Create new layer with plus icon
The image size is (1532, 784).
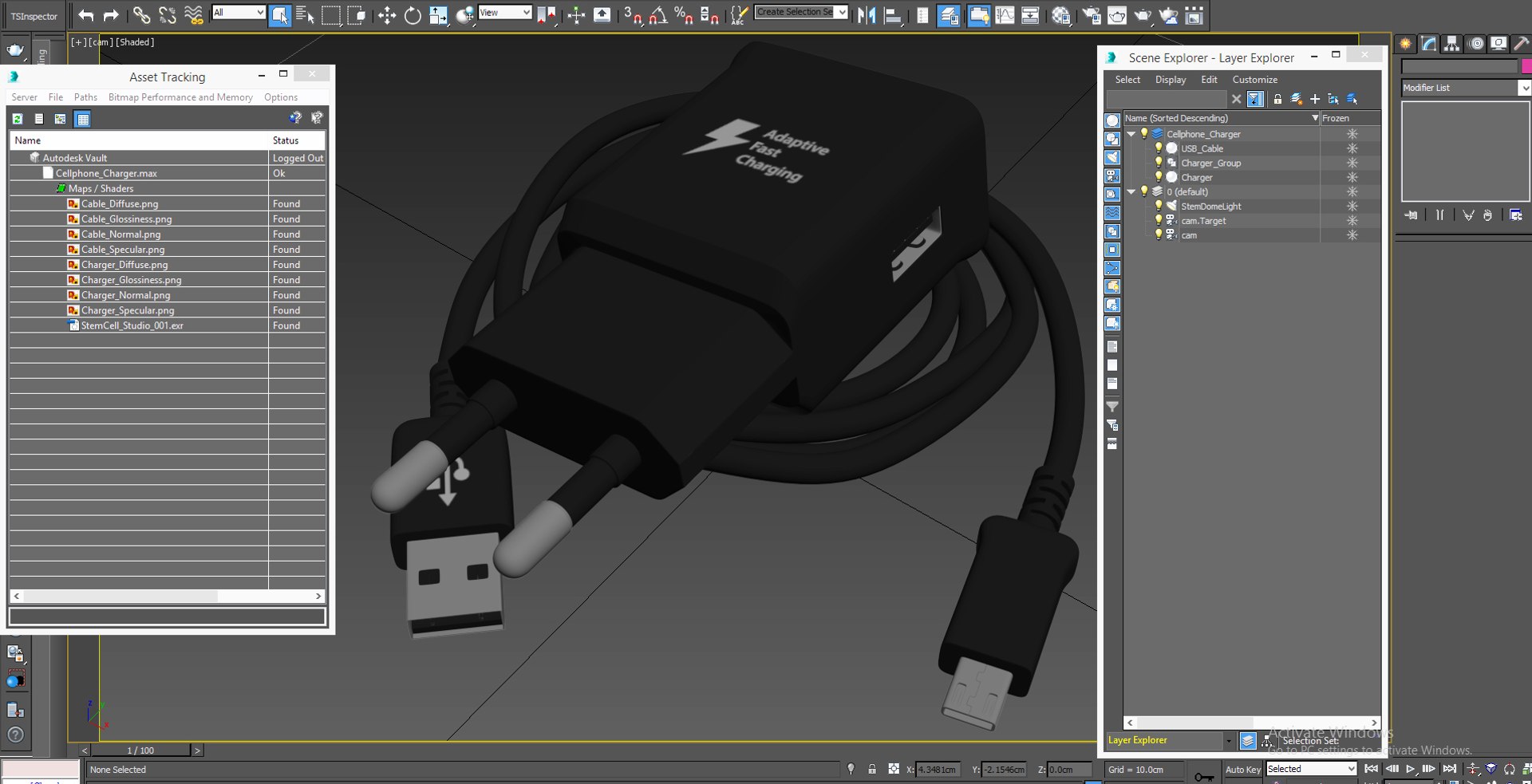[x=1315, y=99]
